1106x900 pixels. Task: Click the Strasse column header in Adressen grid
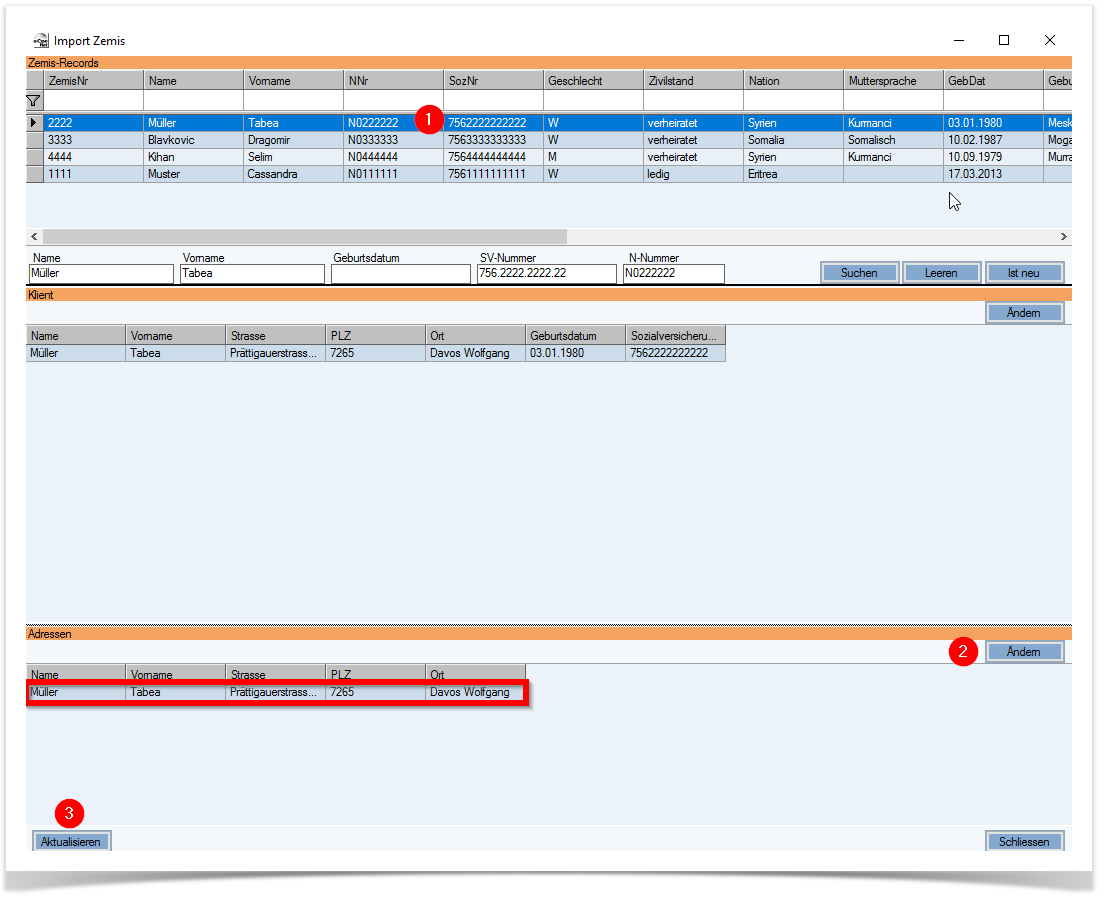(x=275, y=674)
